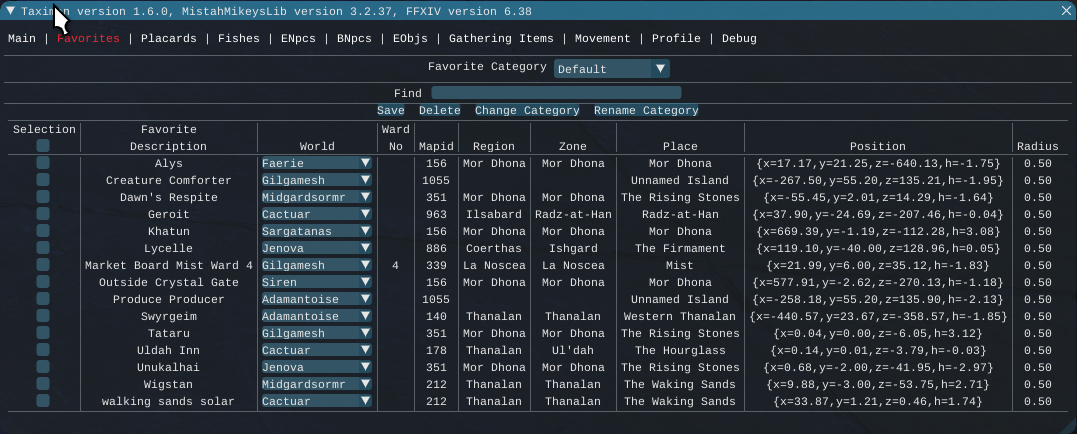
Task: Switch to the Placards tab
Action: (168, 39)
